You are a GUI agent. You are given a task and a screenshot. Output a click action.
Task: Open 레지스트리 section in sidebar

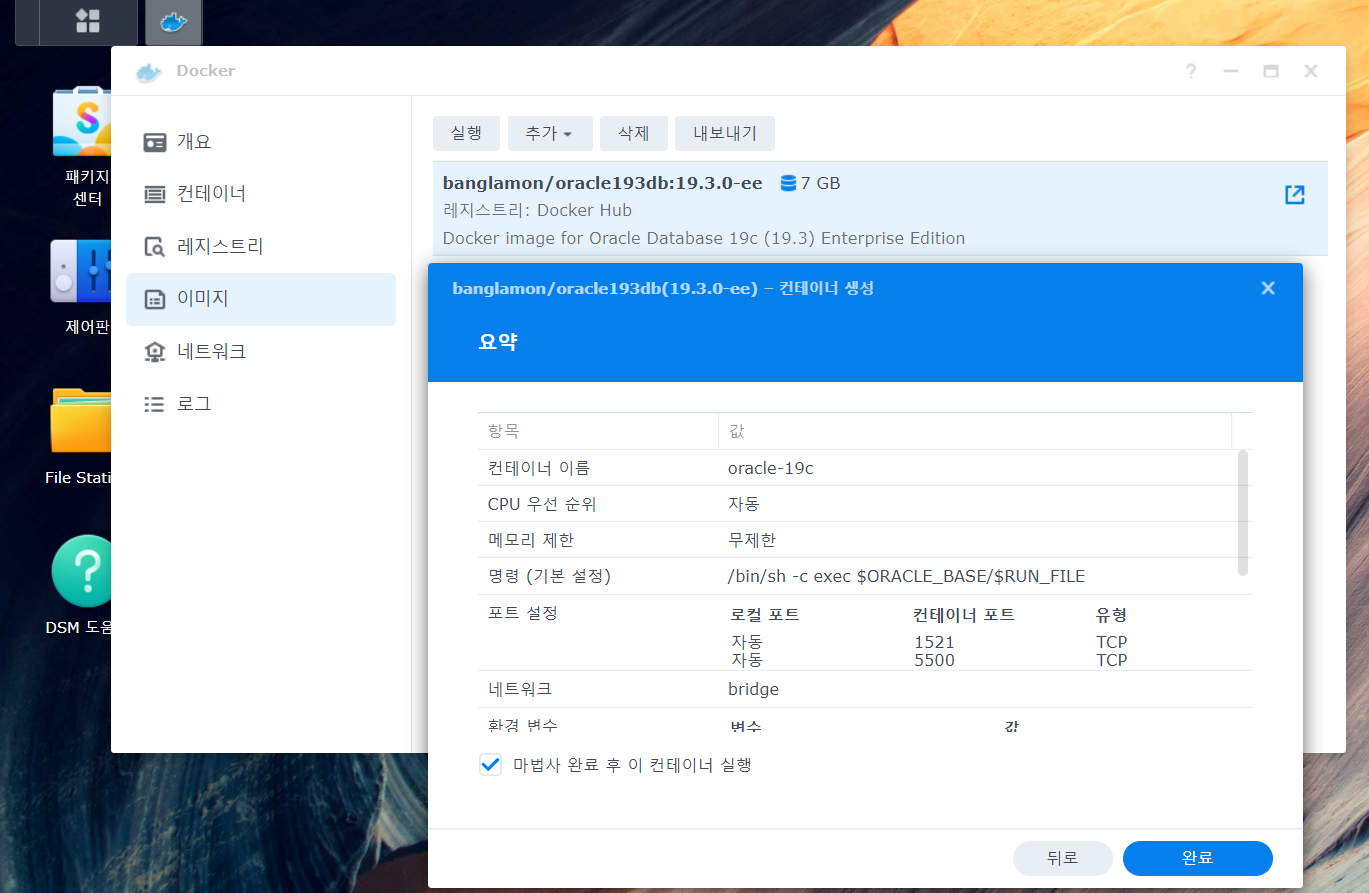(261, 246)
